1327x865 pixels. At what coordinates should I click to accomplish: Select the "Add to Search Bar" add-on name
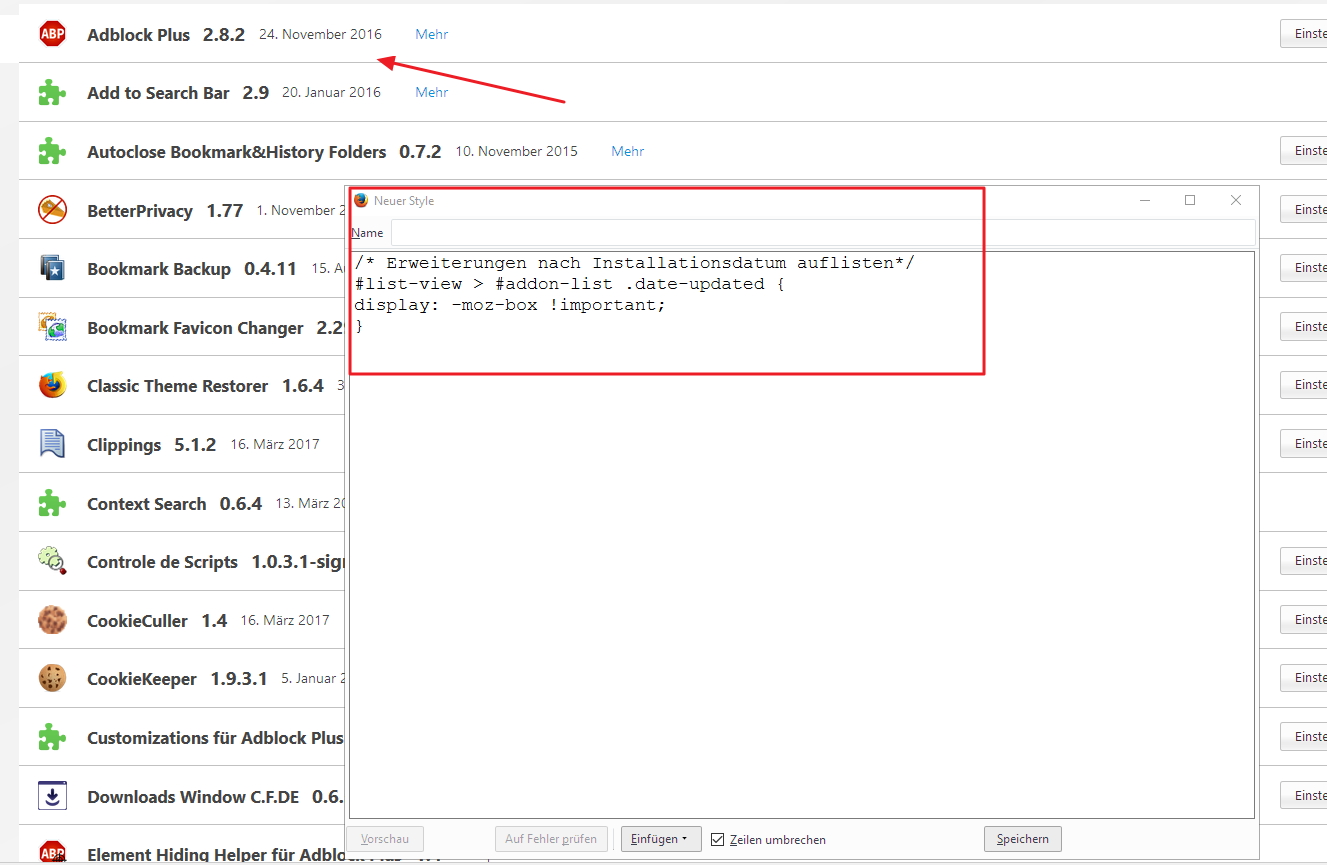click(x=158, y=93)
